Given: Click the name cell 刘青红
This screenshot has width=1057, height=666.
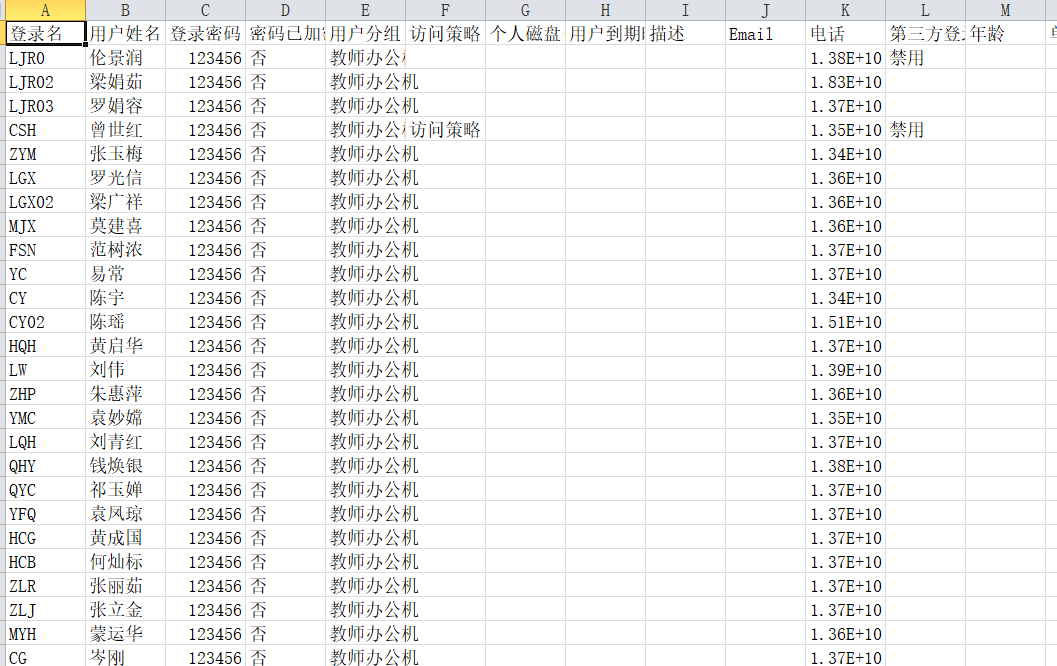Looking at the screenshot, I should tap(125, 442).
